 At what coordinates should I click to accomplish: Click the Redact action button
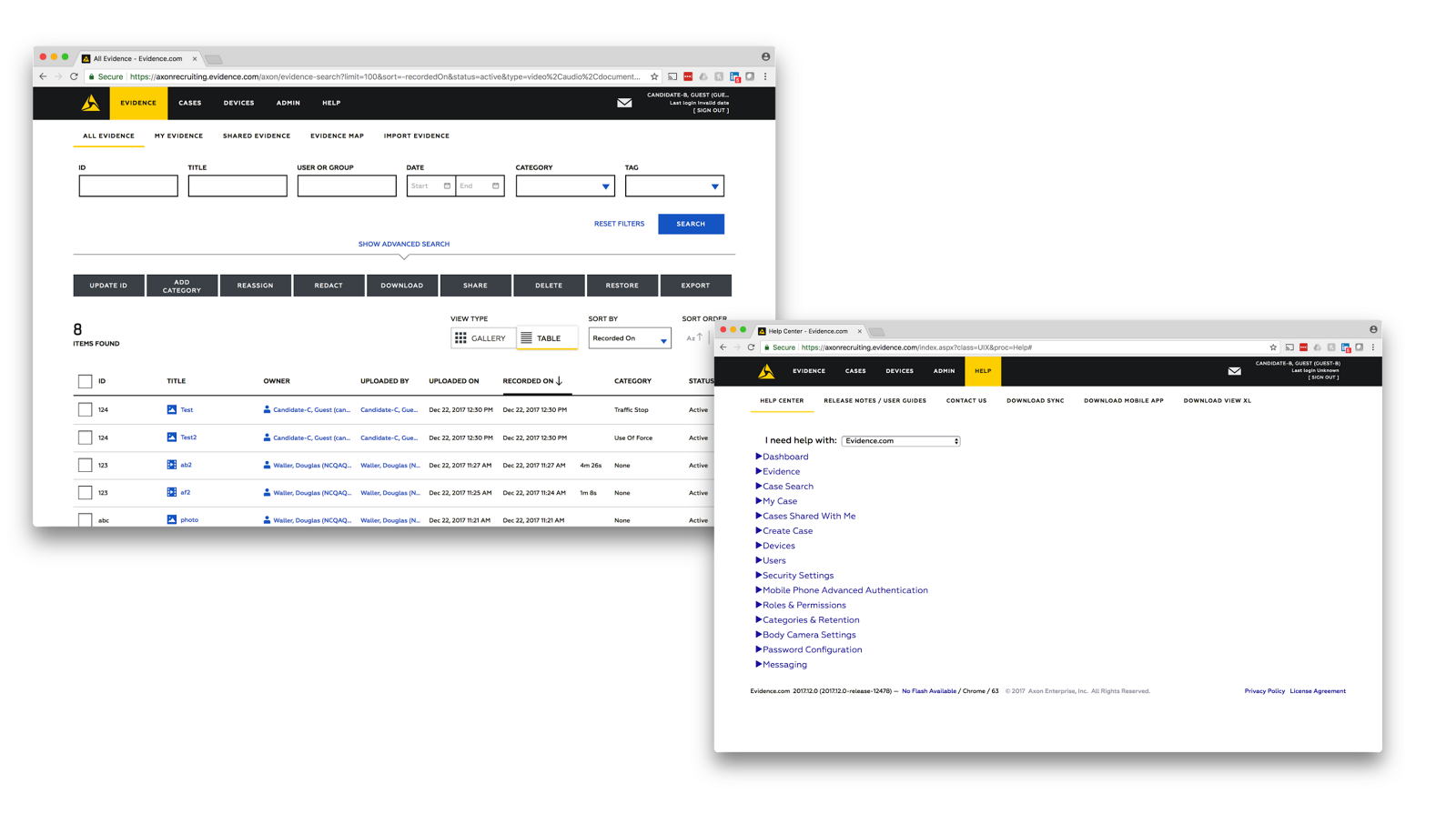pos(329,286)
